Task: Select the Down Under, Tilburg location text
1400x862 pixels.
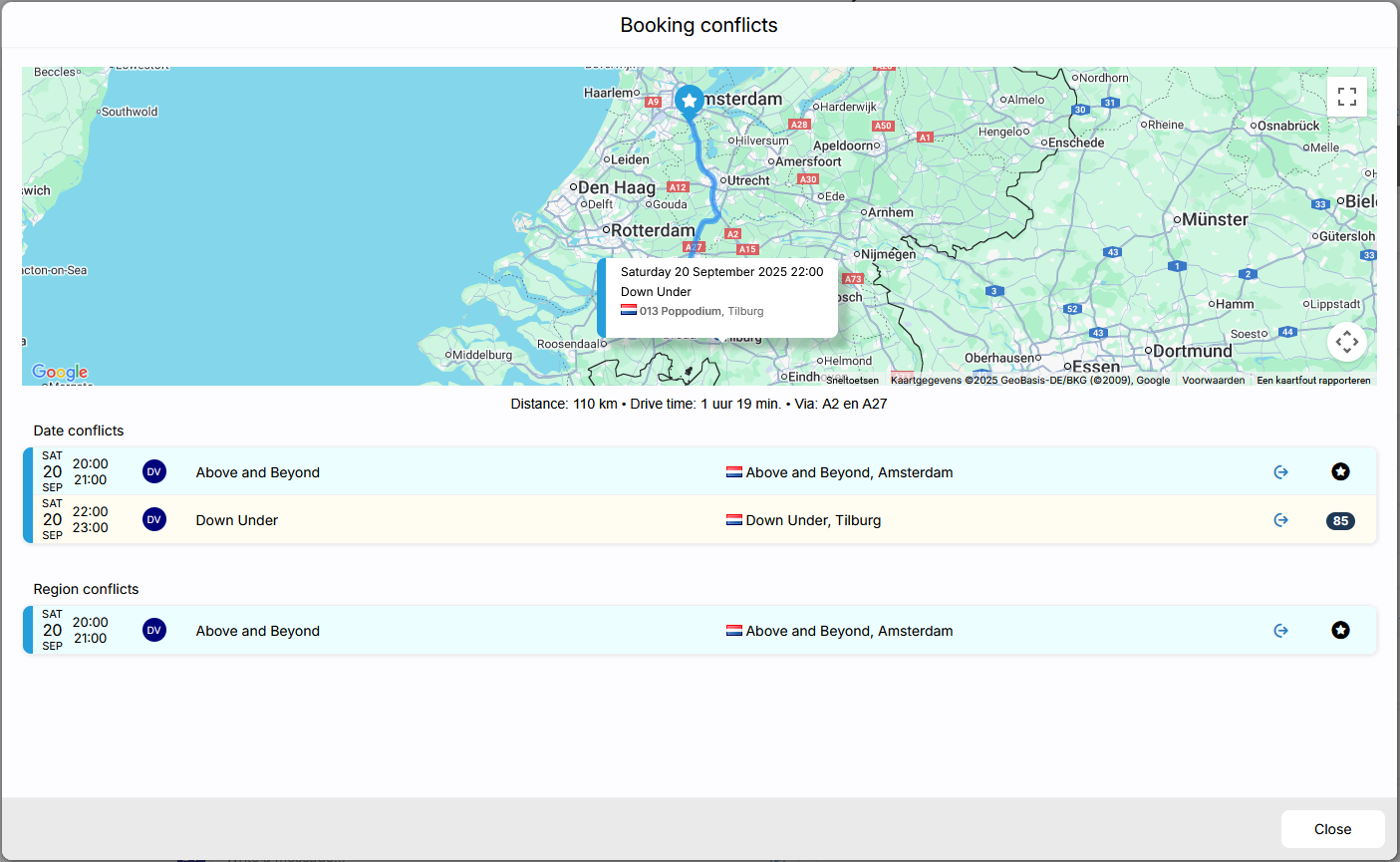Action: click(813, 520)
